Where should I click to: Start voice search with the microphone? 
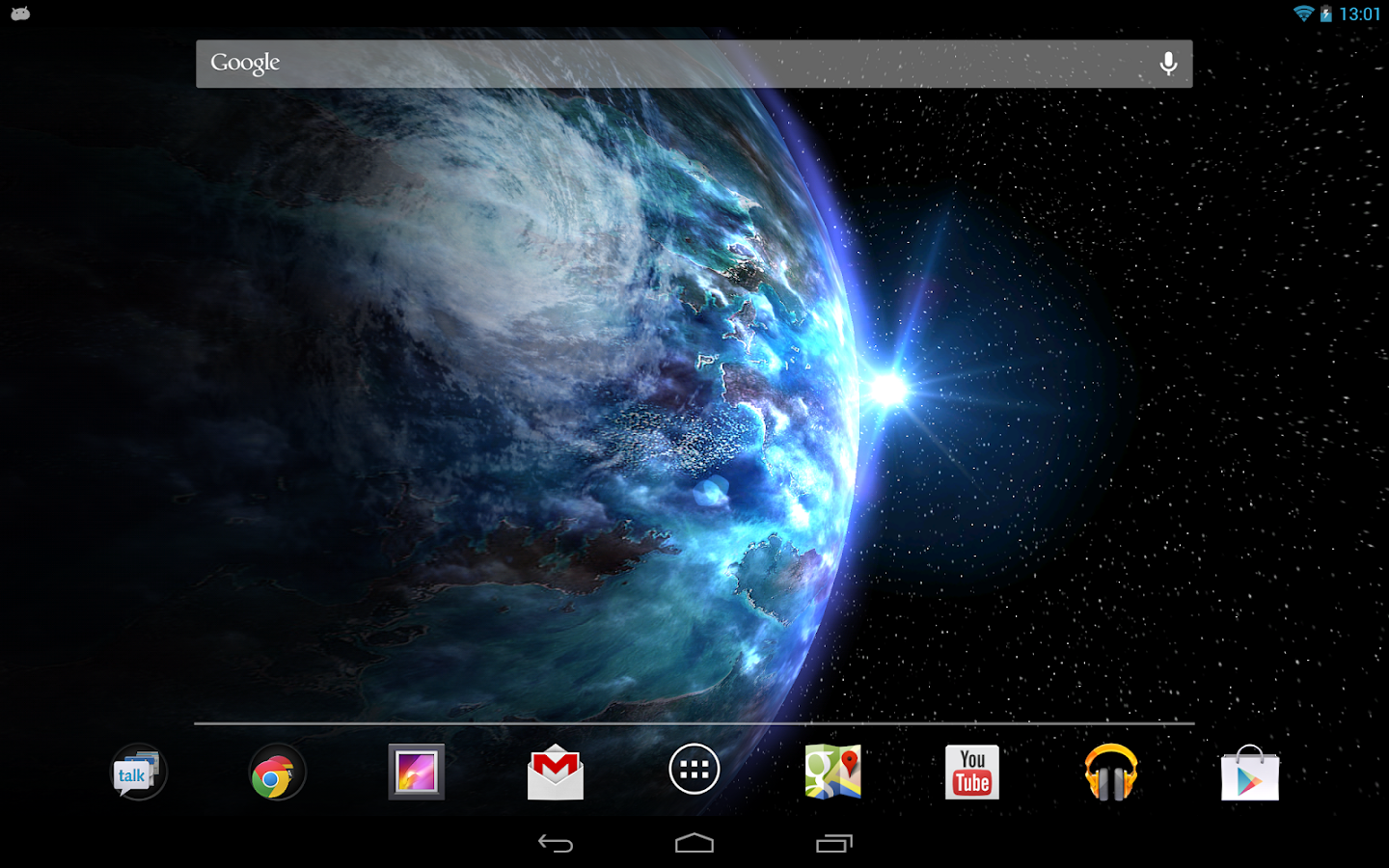point(1168,64)
